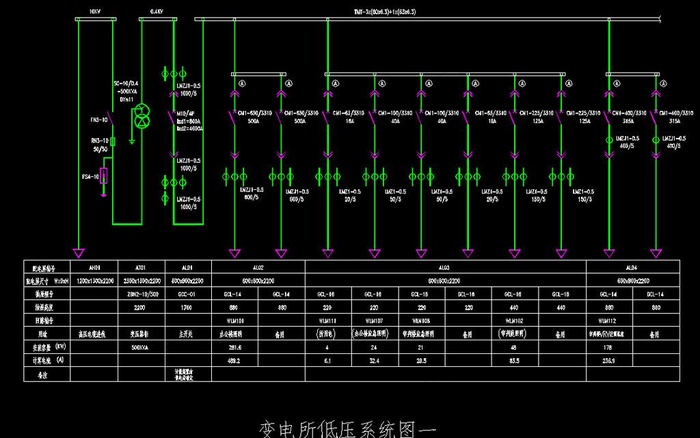Select the WLM107 circuit number cell
700x438 pixels.
pyautogui.click(x=375, y=321)
